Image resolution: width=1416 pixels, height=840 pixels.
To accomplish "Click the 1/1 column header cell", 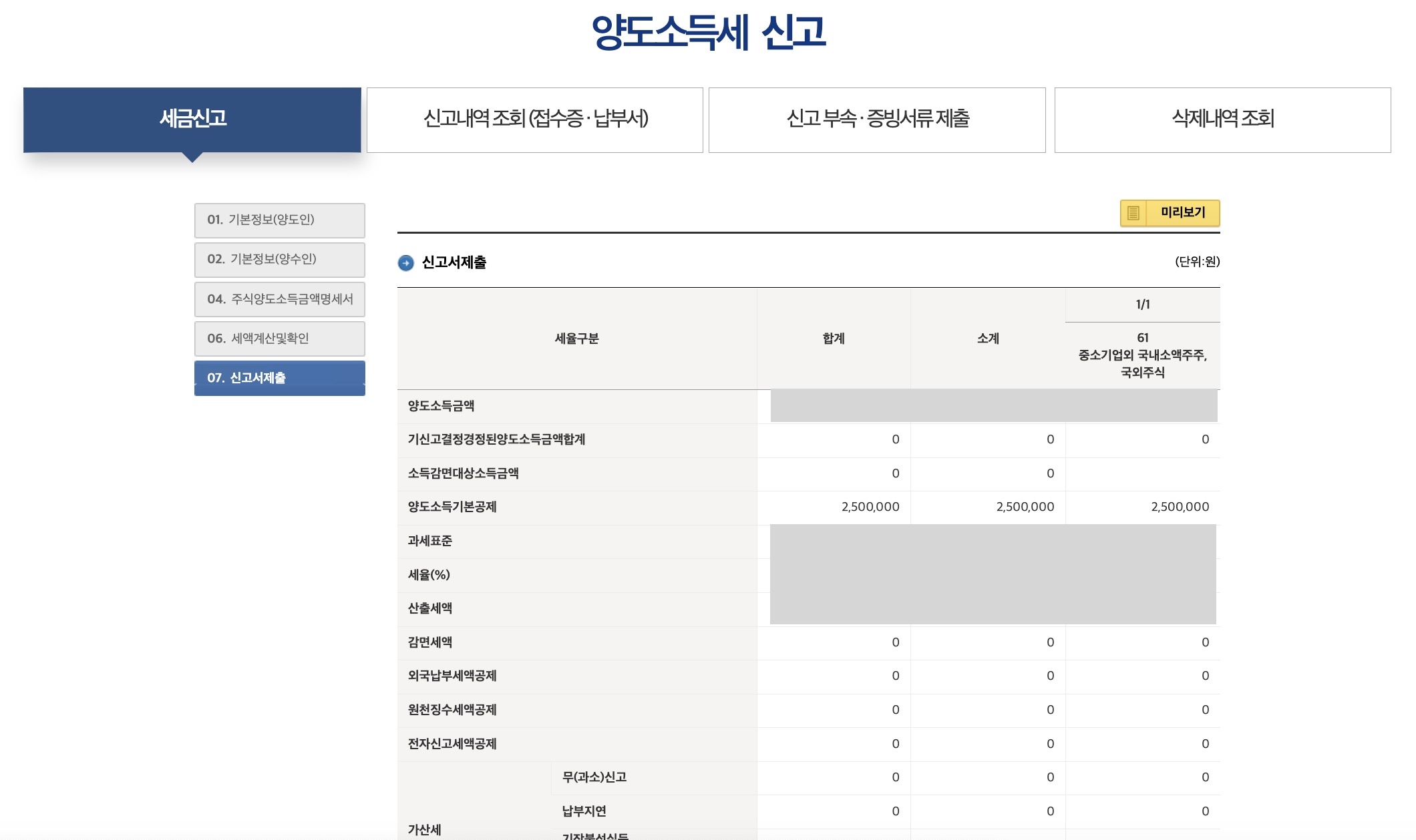I will 1142,304.
